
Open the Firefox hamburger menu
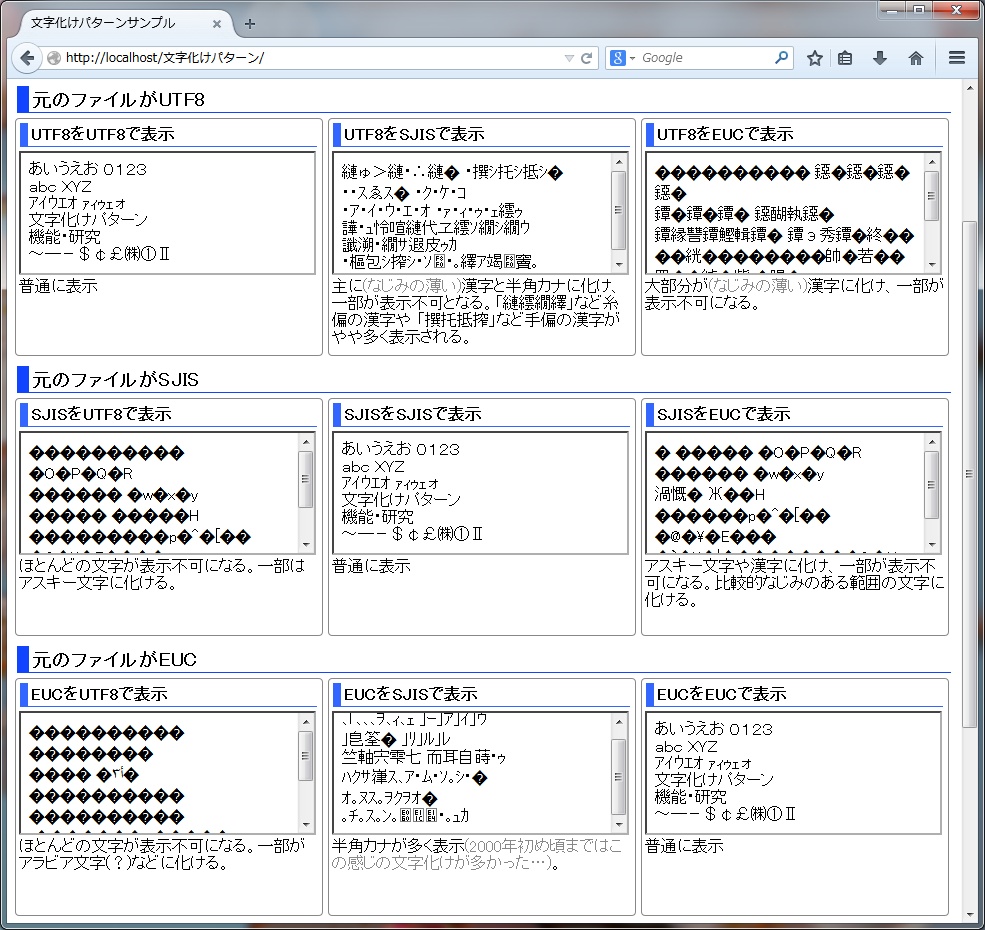point(957,58)
